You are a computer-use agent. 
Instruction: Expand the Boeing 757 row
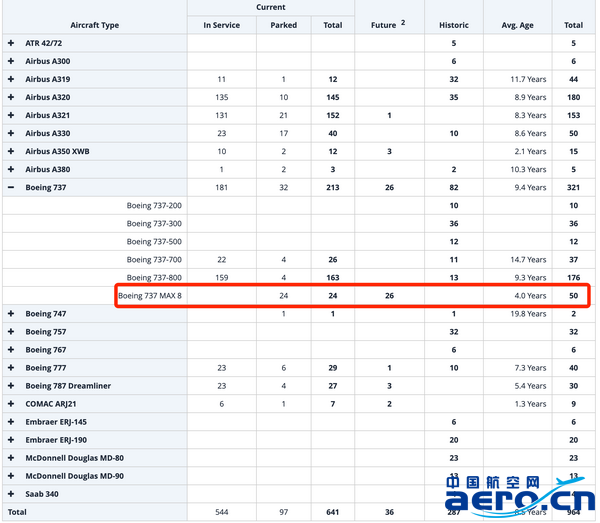coord(11,331)
